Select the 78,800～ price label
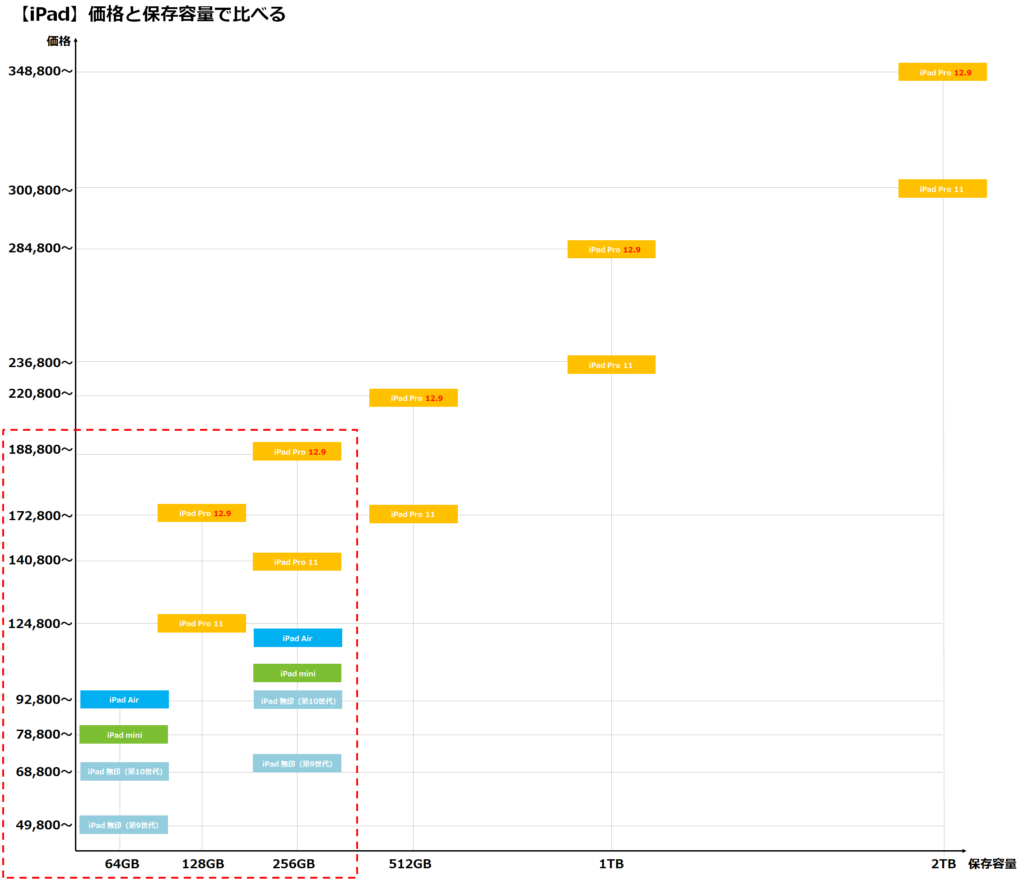This screenshot has width=1024, height=880. coord(44,734)
